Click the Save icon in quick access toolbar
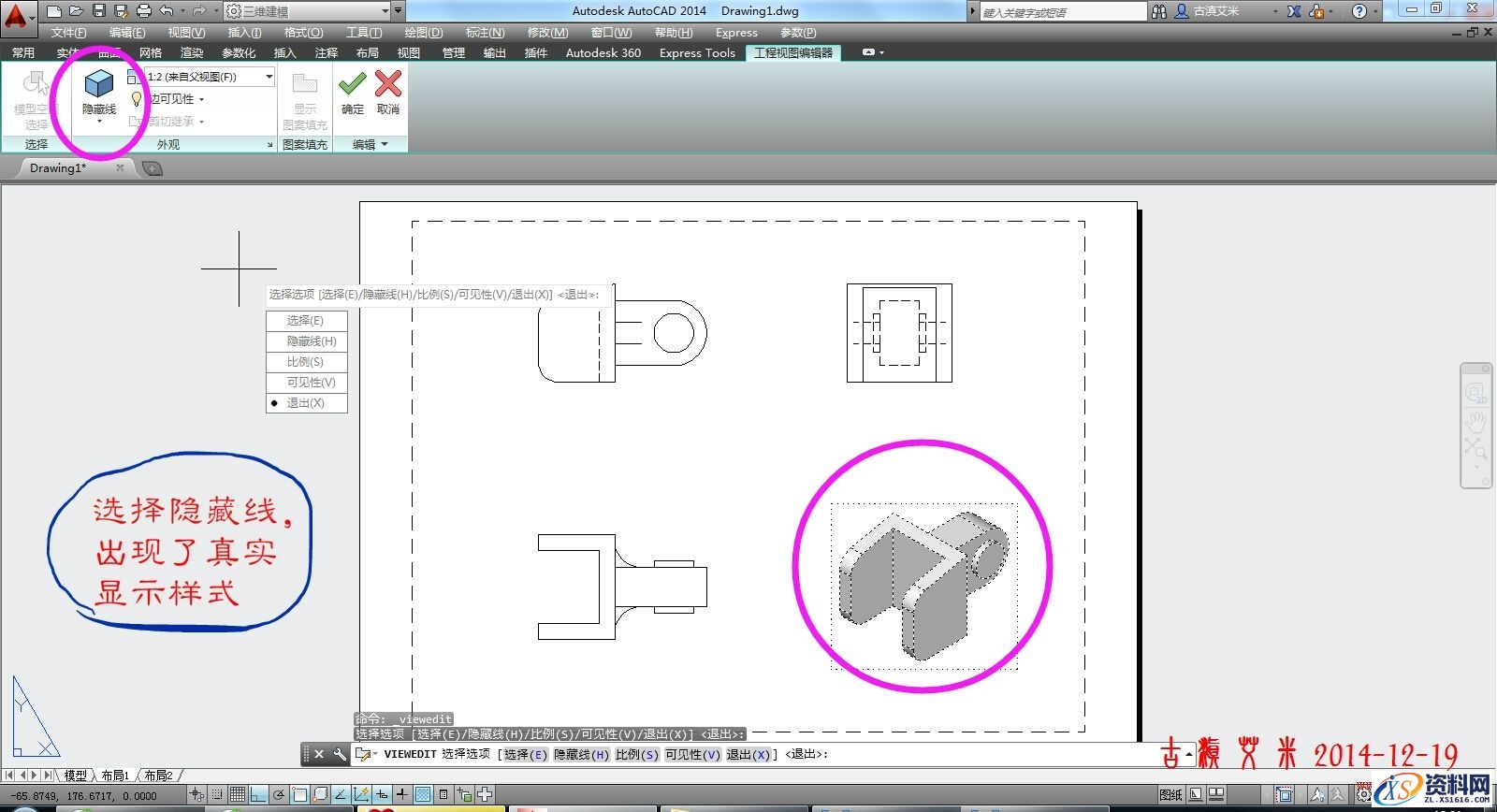 [99, 11]
